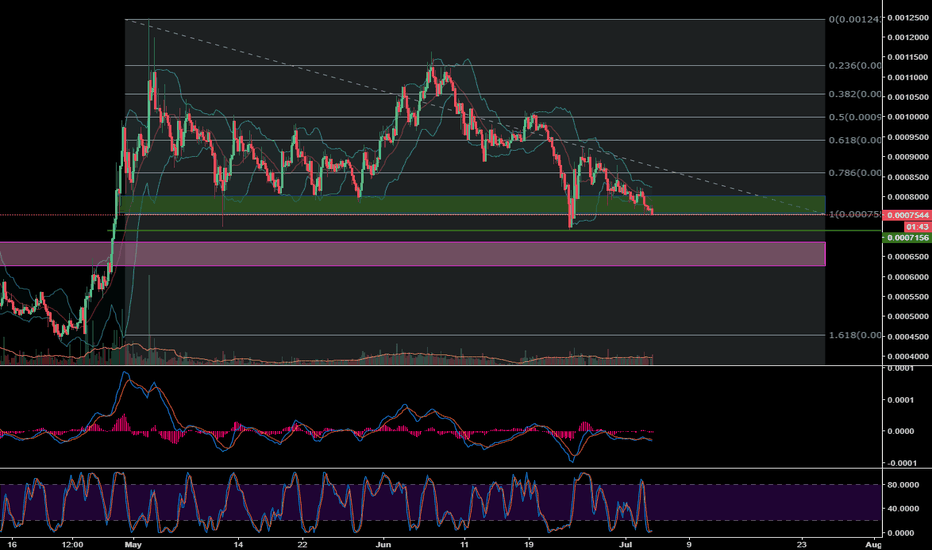The width and height of the screenshot is (932, 550).
Task: Select the 0.0008000 price axis label
Action: (908, 197)
